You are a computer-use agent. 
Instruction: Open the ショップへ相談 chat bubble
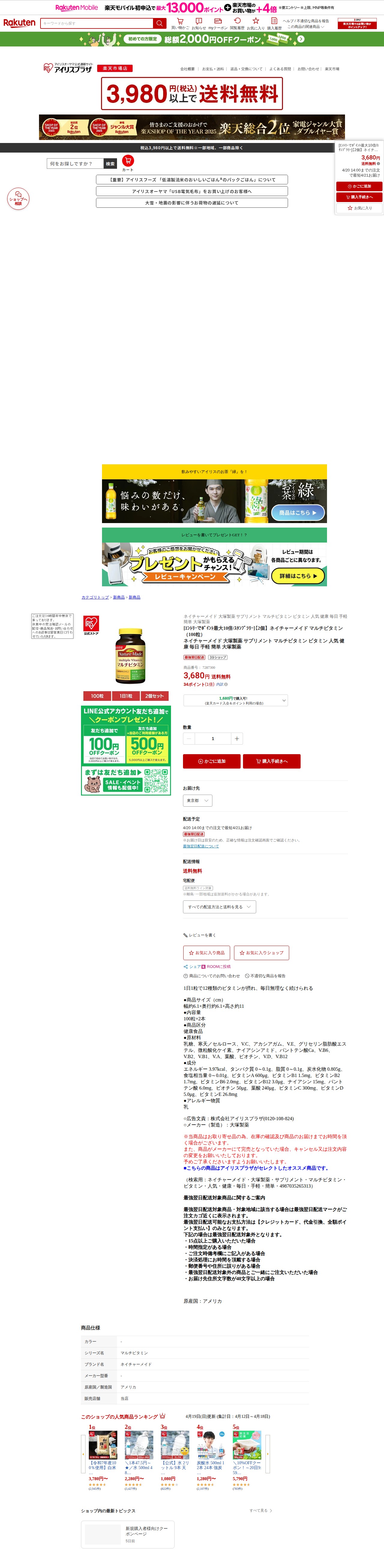click(18, 199)
